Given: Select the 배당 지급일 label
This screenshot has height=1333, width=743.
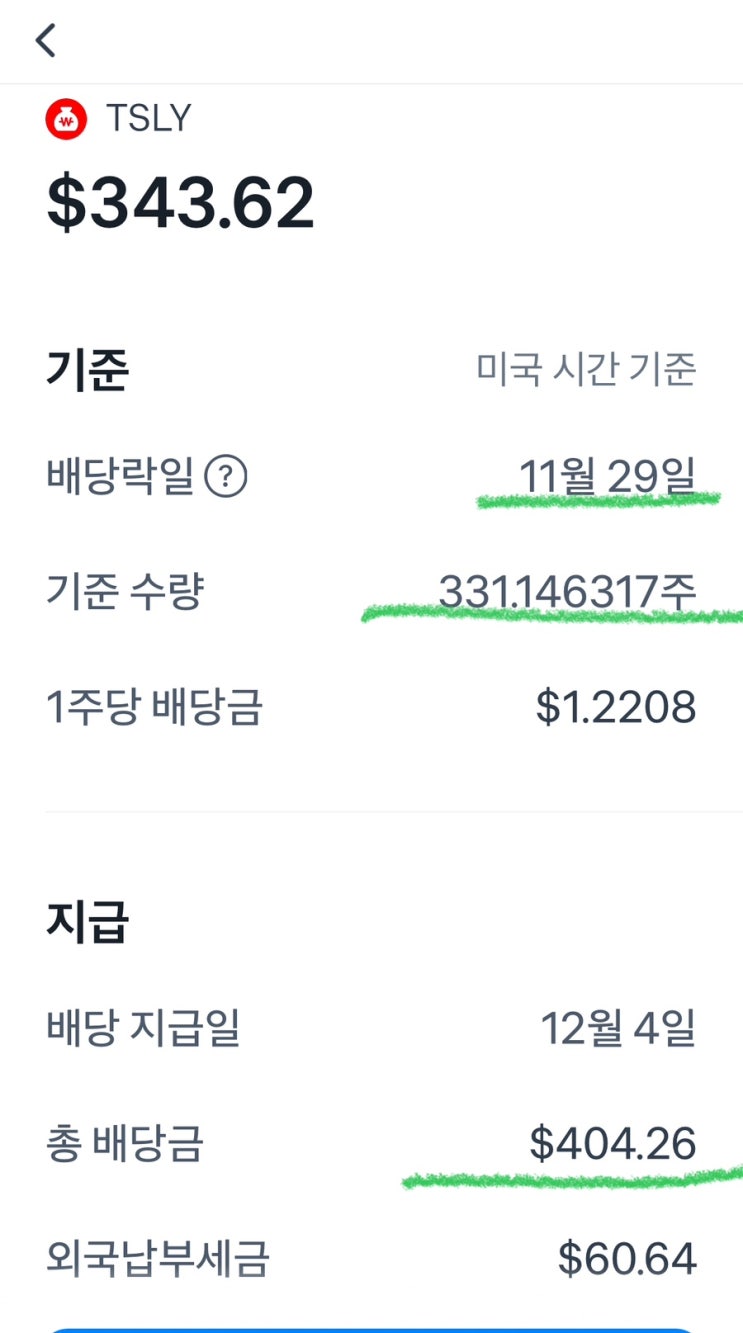Looking at the screenshot, I should click(143, 1028).
